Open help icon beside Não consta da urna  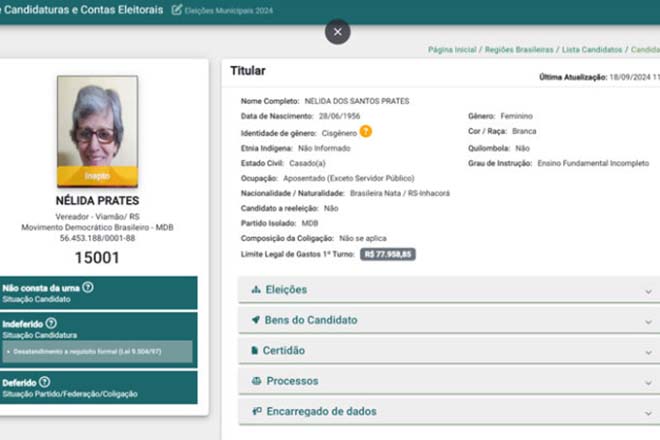coord(88,287)
